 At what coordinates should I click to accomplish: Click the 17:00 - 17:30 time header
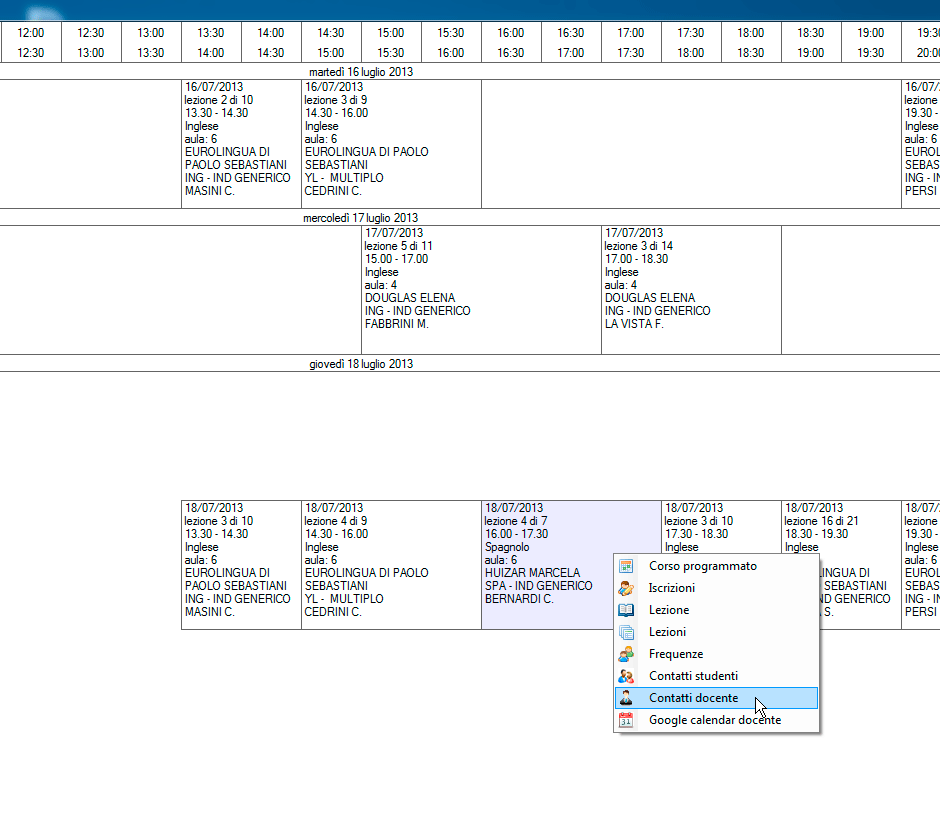click(x=631, y=43)
